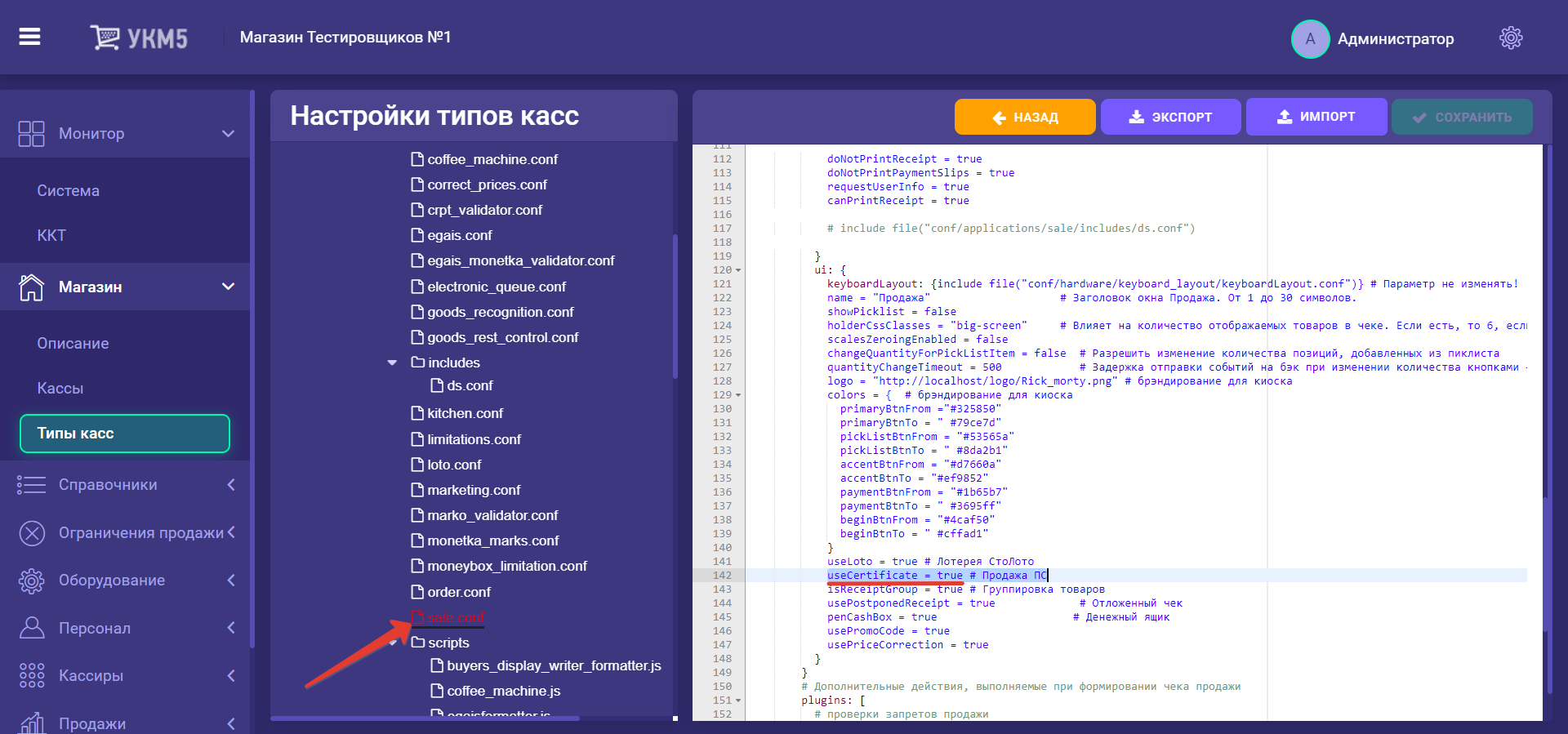Click the ЭКСПОРТ button
Viewport: 1568px width, 734px height.
[x=1170, y=117]
